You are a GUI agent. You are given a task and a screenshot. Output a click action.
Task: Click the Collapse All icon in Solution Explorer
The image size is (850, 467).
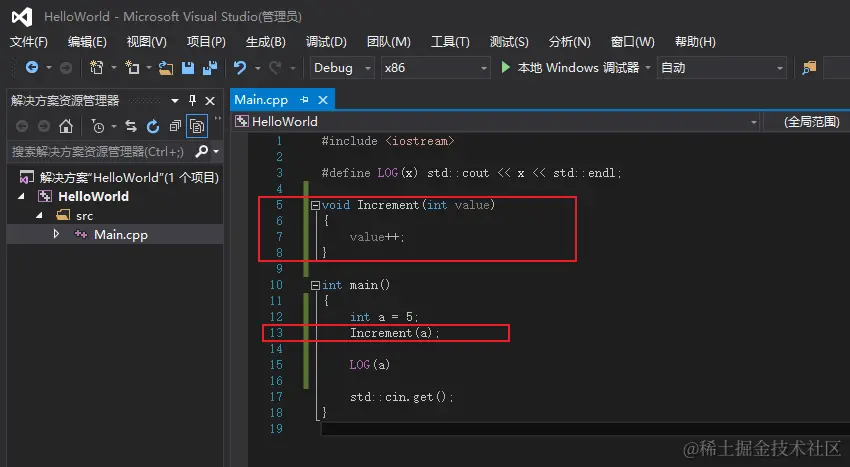click(x=175, y=126)
